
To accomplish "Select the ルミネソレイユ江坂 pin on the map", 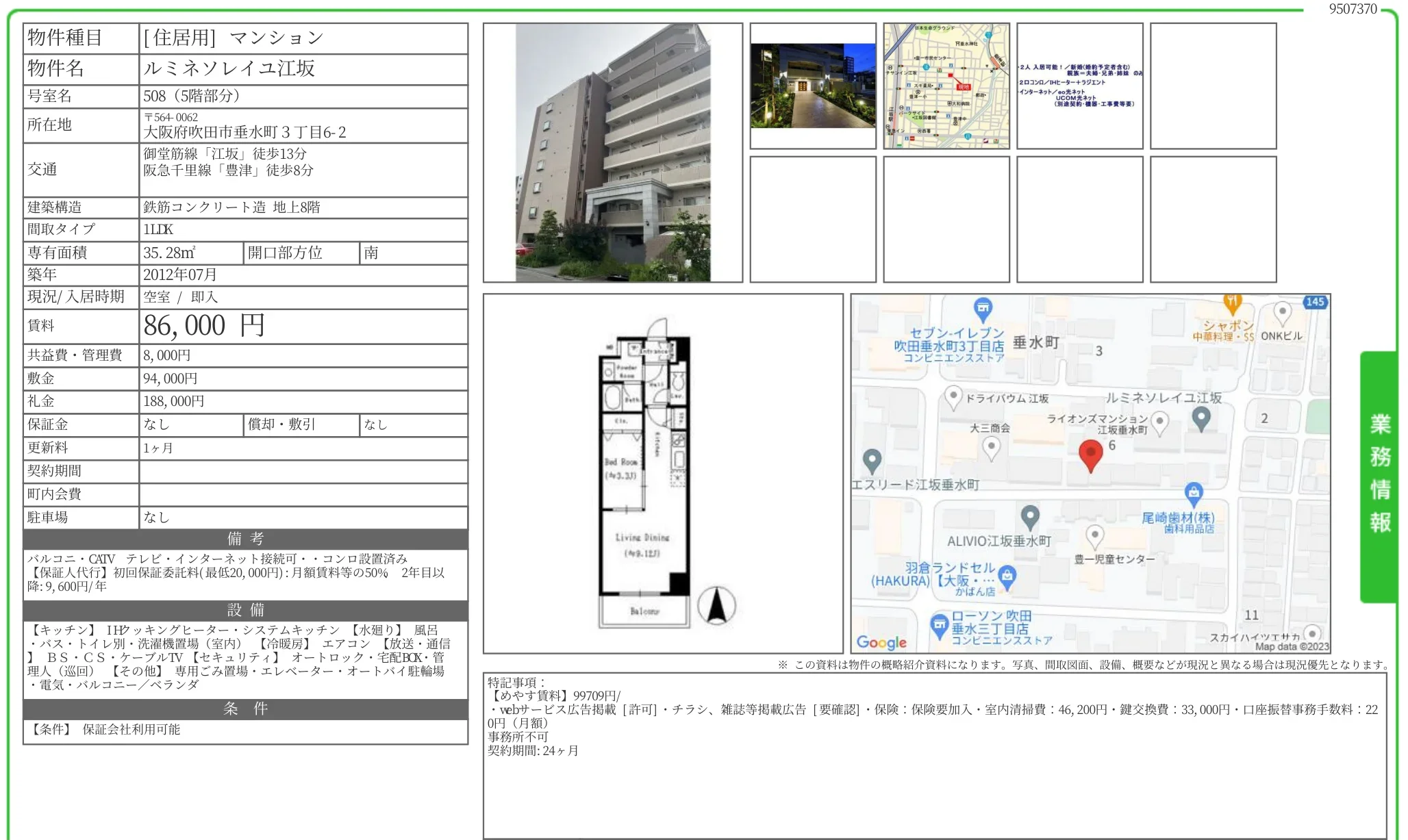I will point(1201,418).
